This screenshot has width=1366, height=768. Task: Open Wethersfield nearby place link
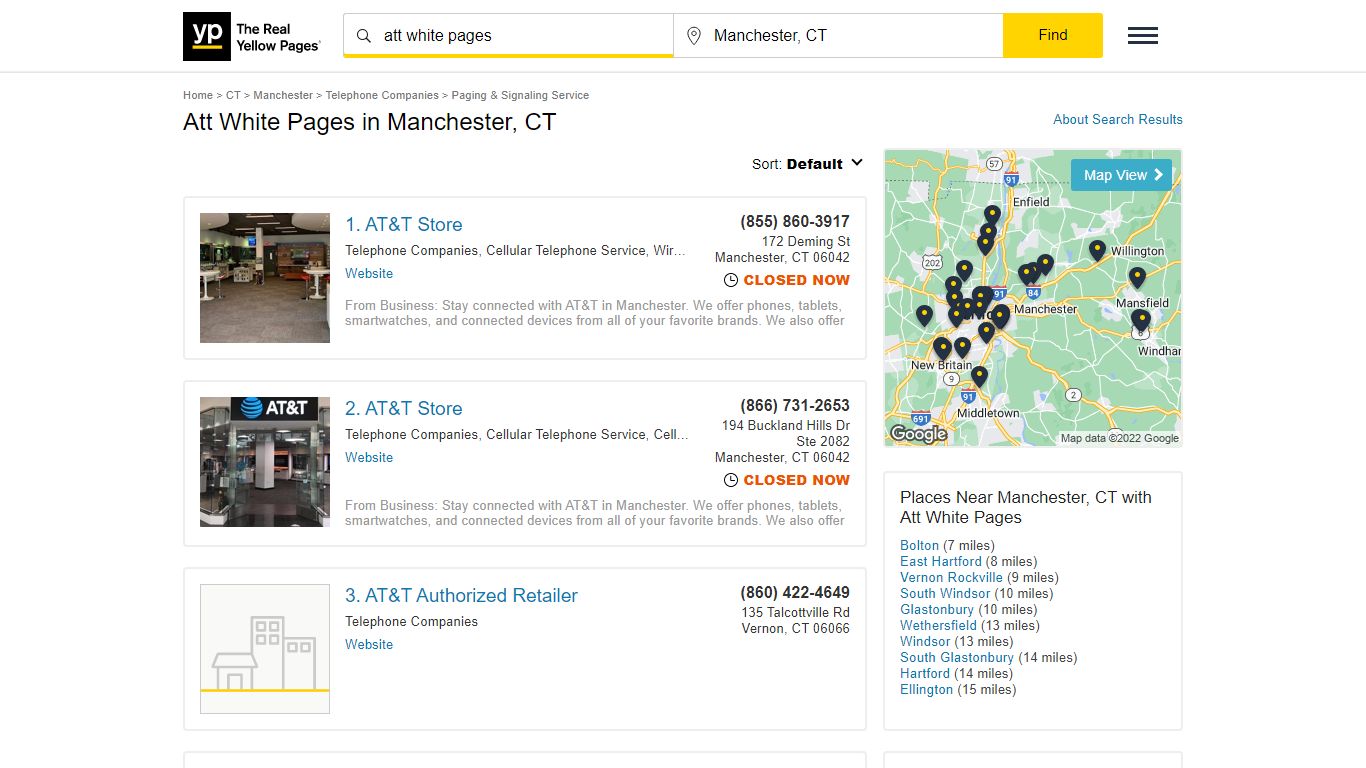[938, 626]
